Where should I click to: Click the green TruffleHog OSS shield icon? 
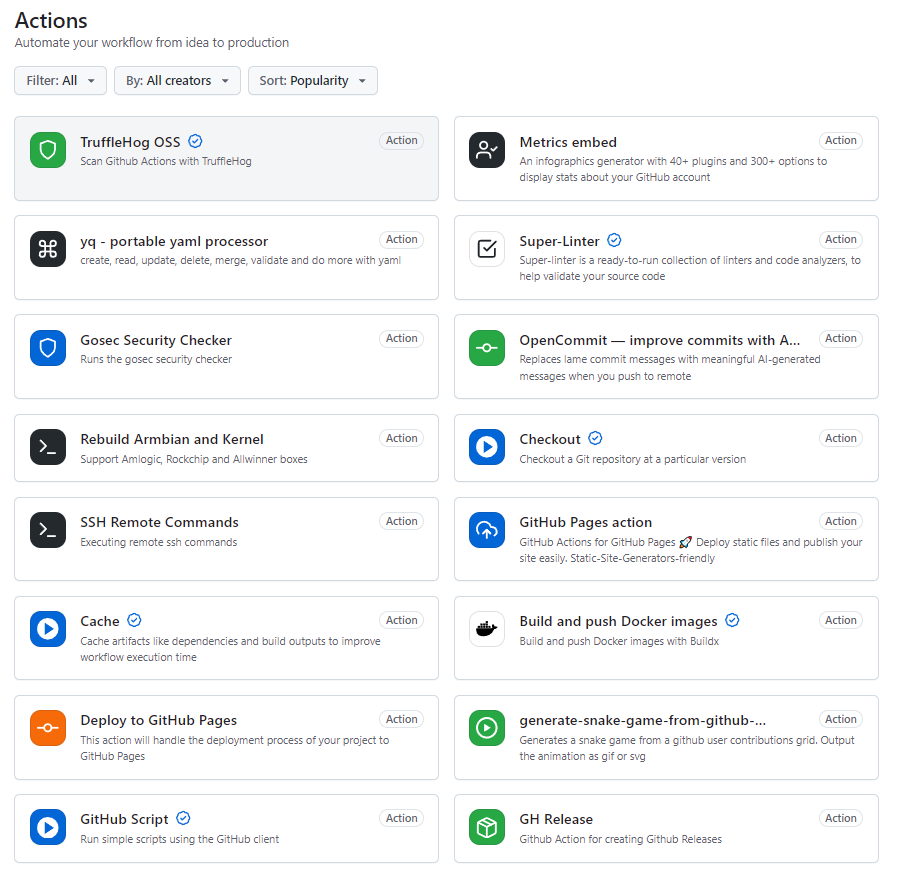(x=48, y=150)
